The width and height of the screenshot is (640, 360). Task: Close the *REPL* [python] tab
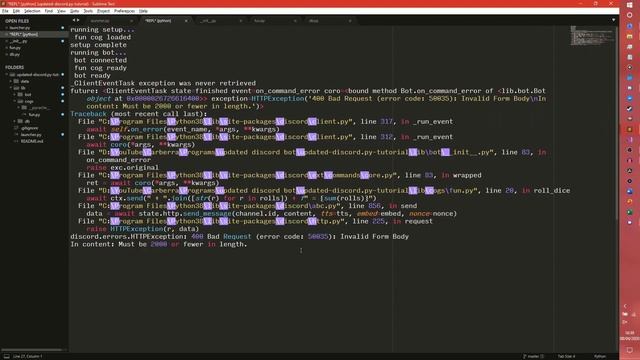[x=186, y=21]
